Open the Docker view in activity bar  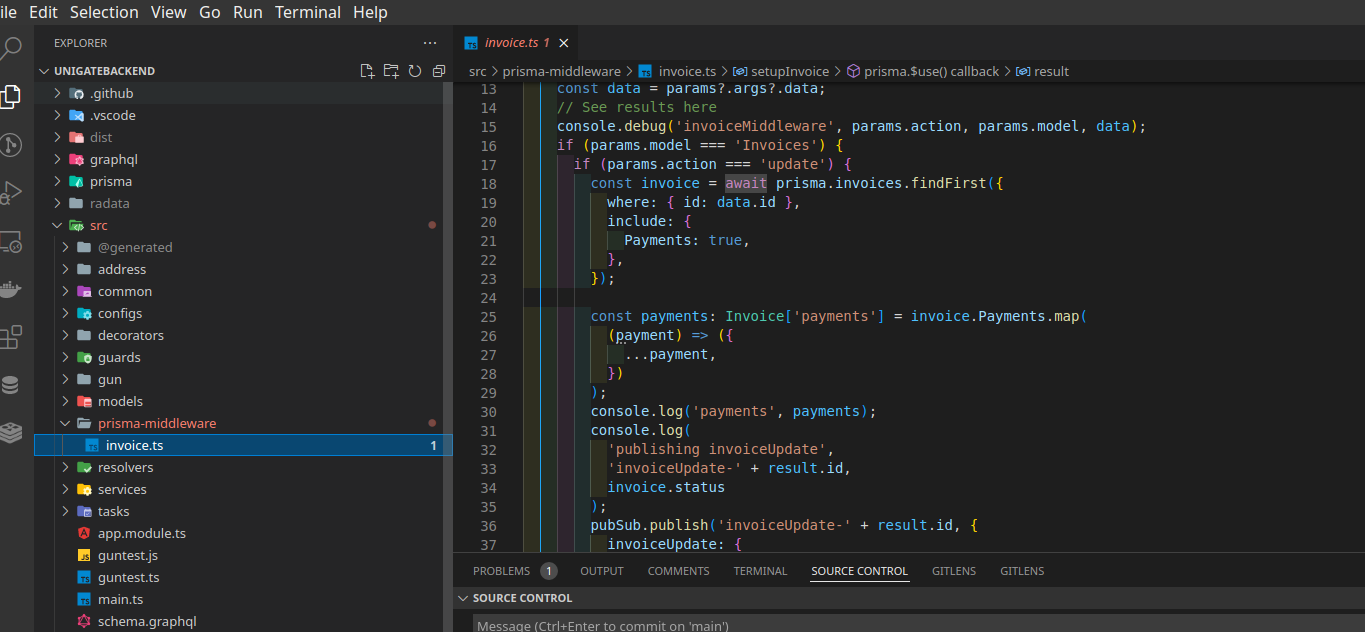[x=11, y=290]
